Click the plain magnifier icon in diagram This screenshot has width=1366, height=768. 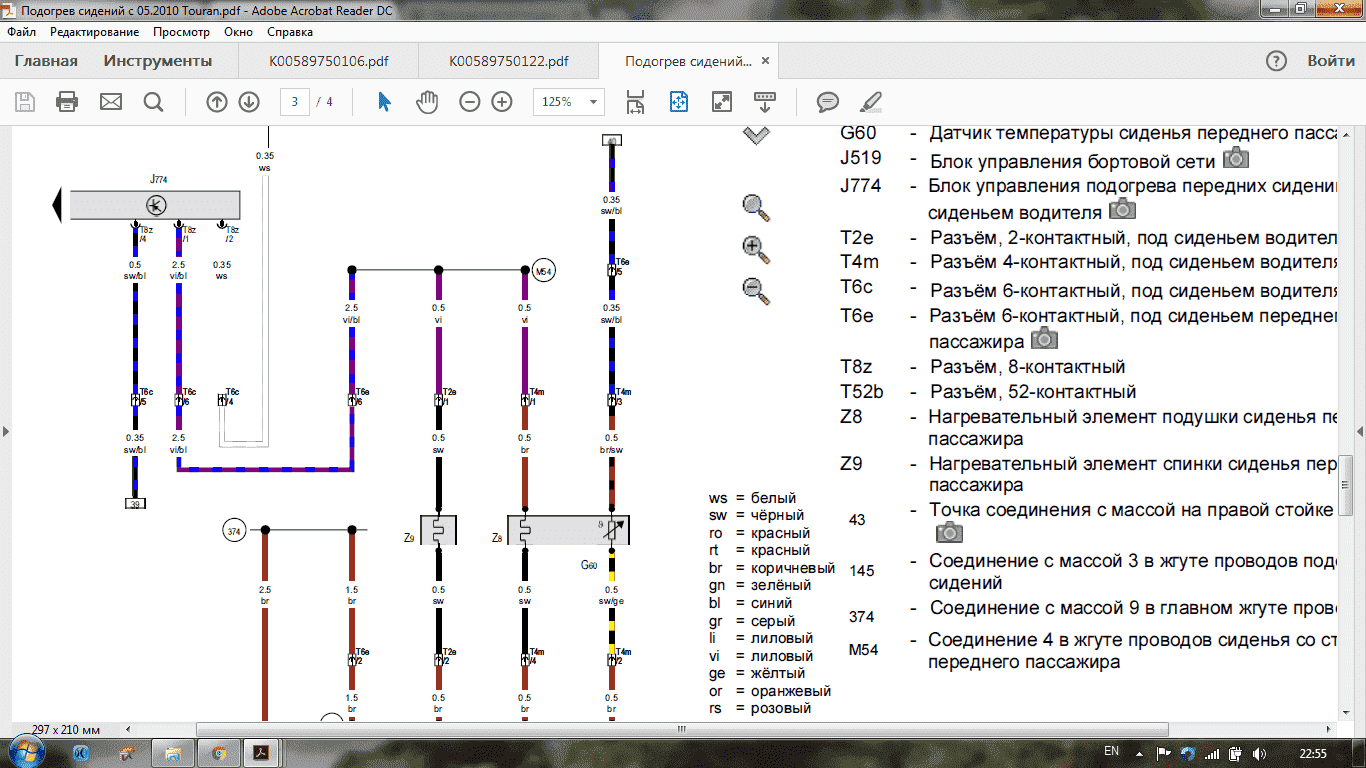pyautogui.click(x=756, y=207)
